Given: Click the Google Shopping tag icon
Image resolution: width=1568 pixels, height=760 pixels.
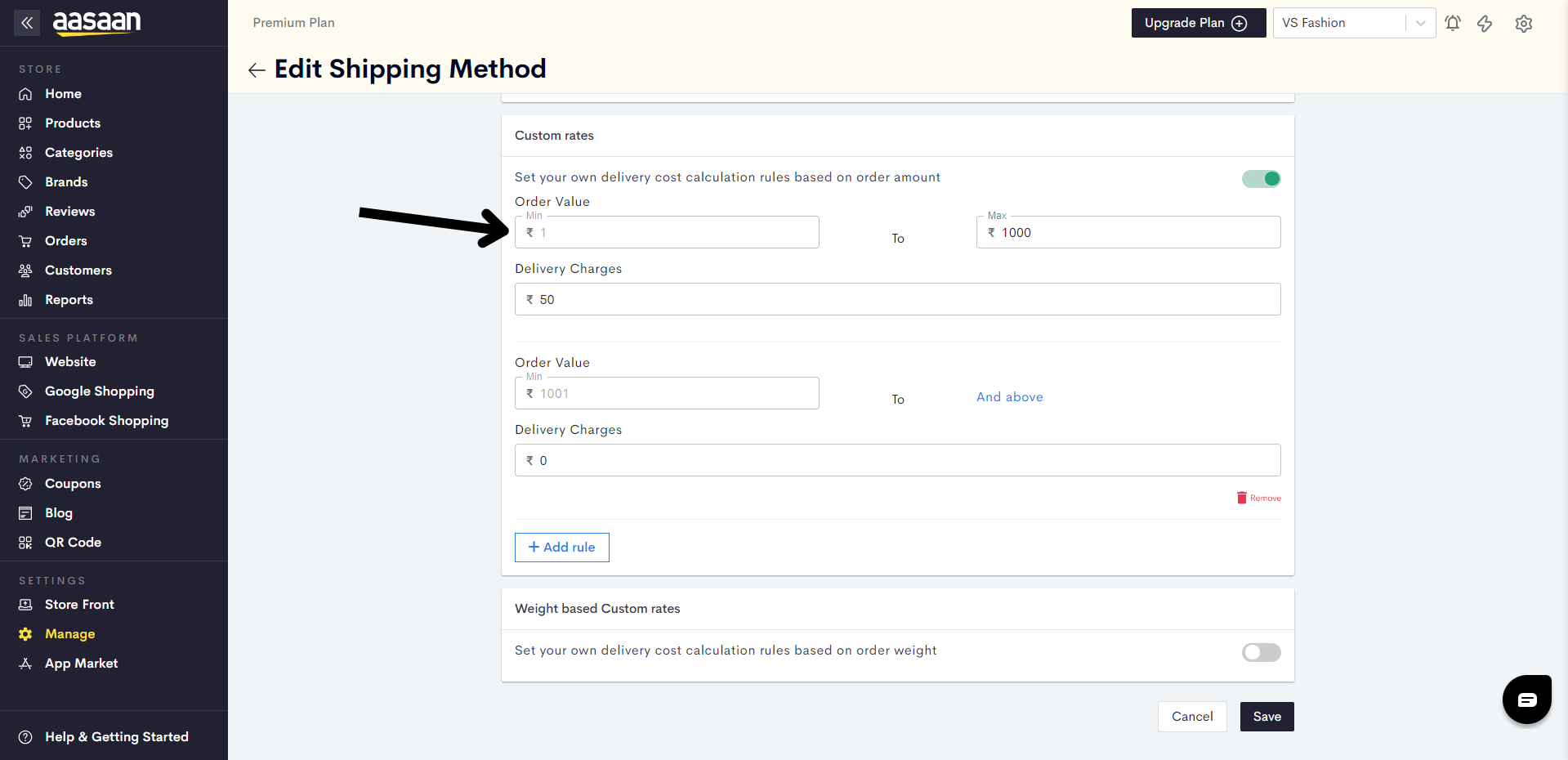Looking at the screenshot, I should [25, 391].
